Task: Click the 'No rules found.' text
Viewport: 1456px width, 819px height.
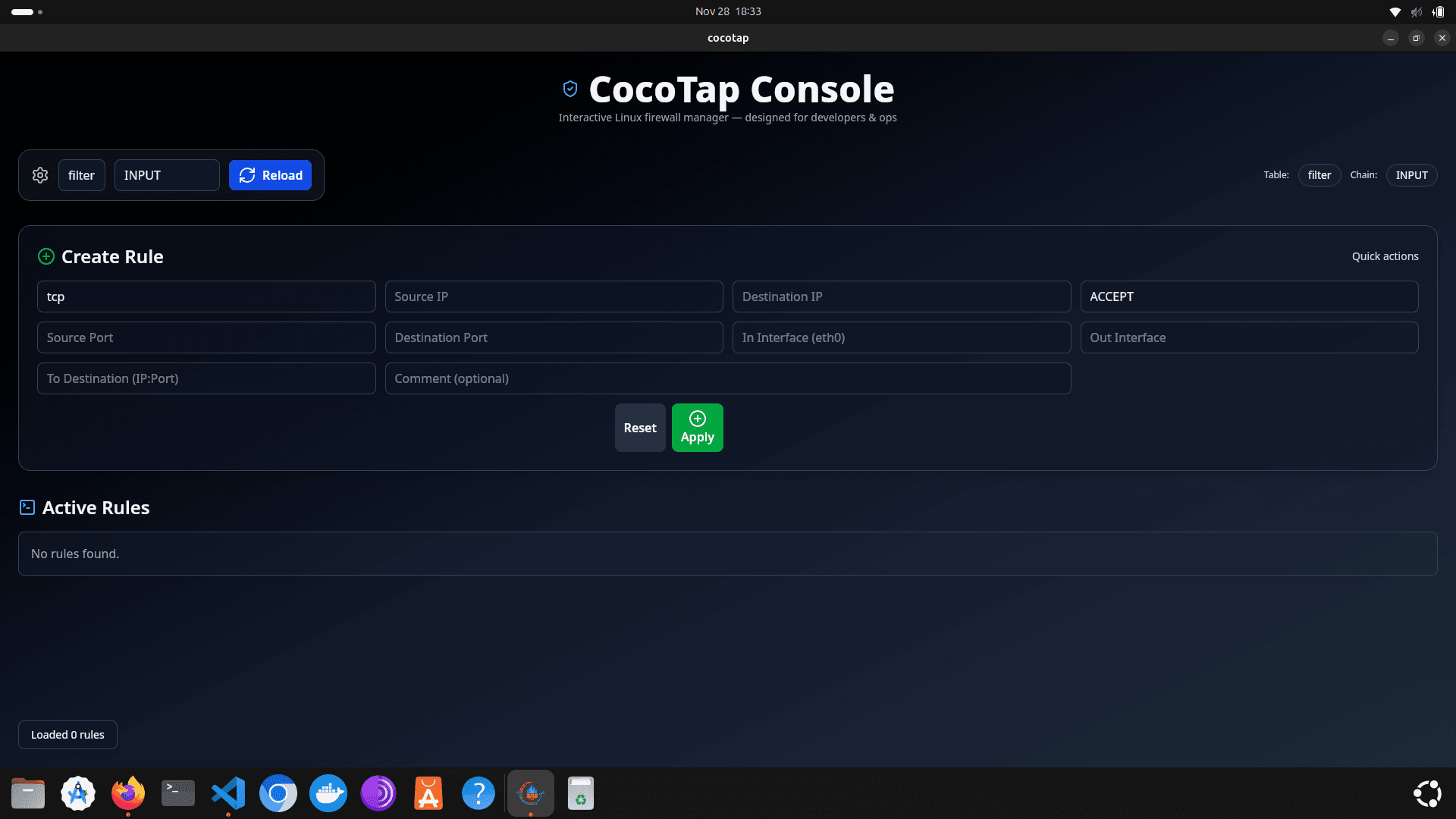Action: point(75,554)
